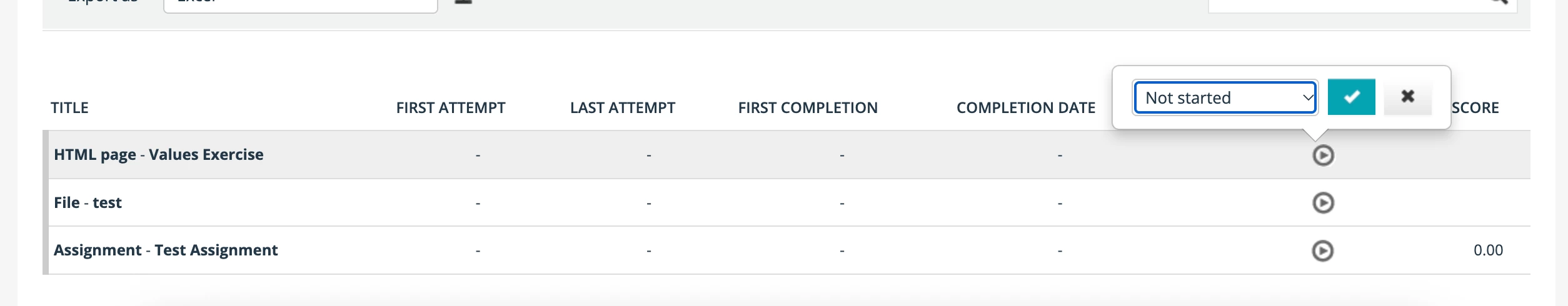Viewport: 1568px width, 306px height.
Task: Focus the search input field
Action: point(1344,4)
